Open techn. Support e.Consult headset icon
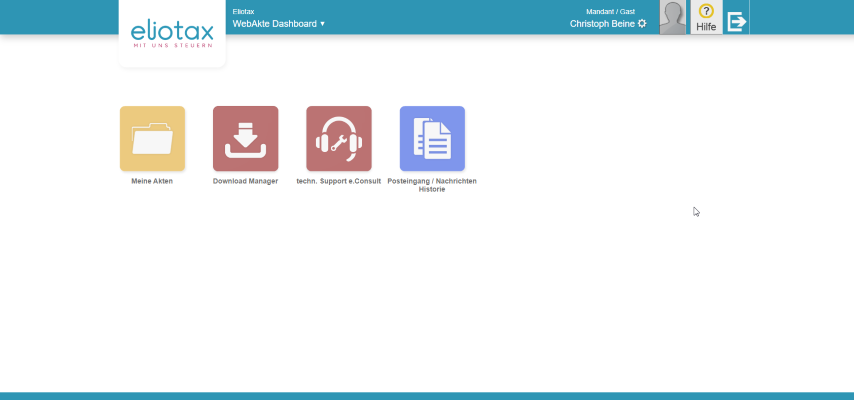 338,138
